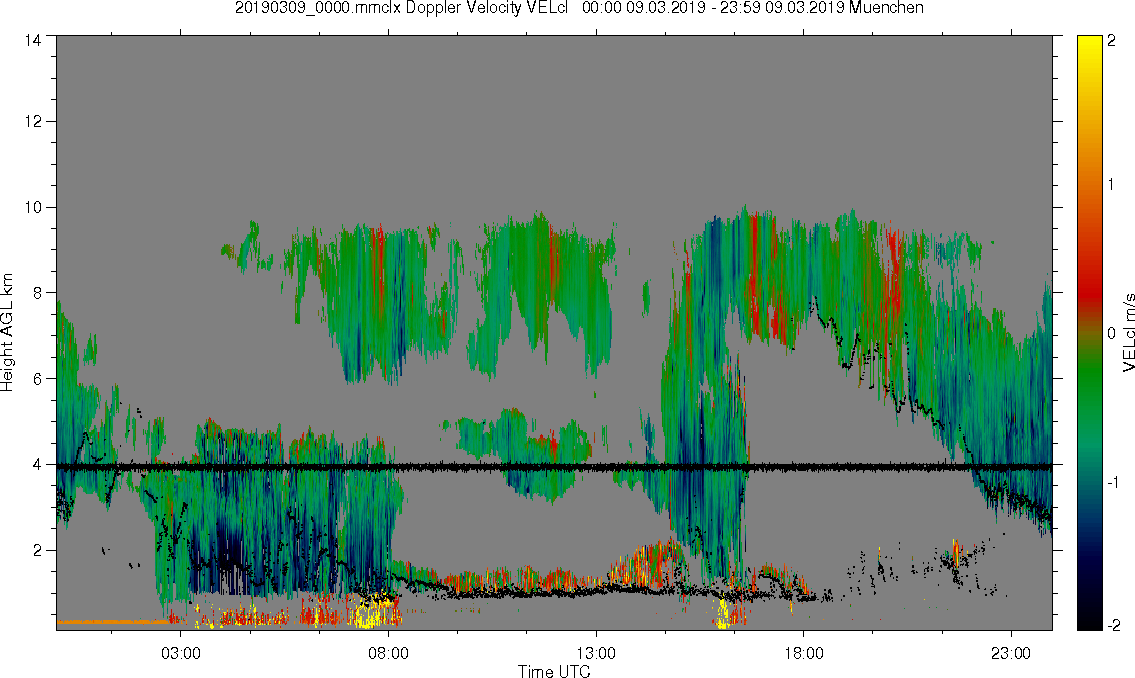Click the 12 label on the height axis
Image resolution: width=1135 pixels, height=678 pixels.
[x=33, y=122]
